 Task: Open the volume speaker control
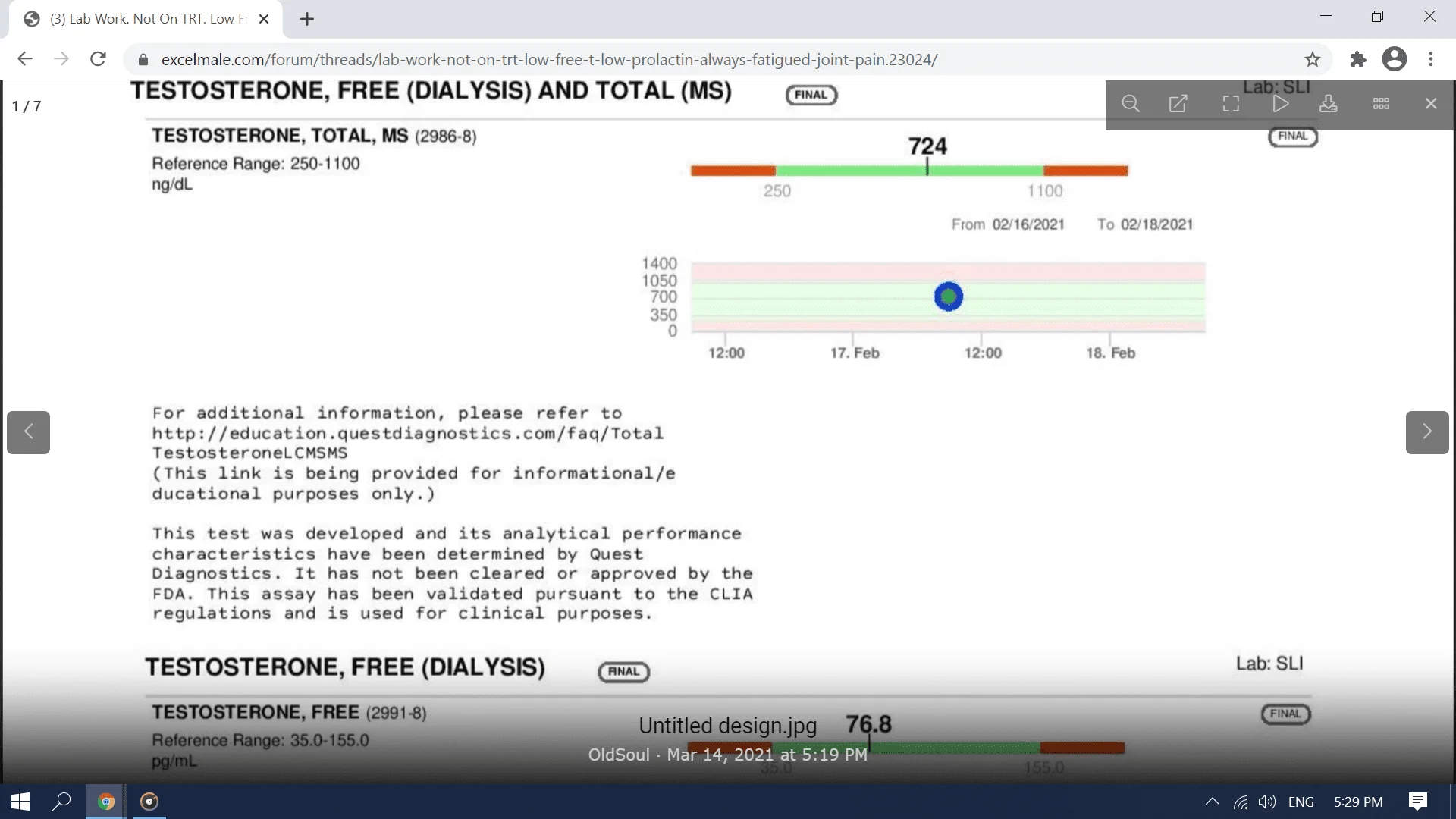click(x=1267, y=802)
